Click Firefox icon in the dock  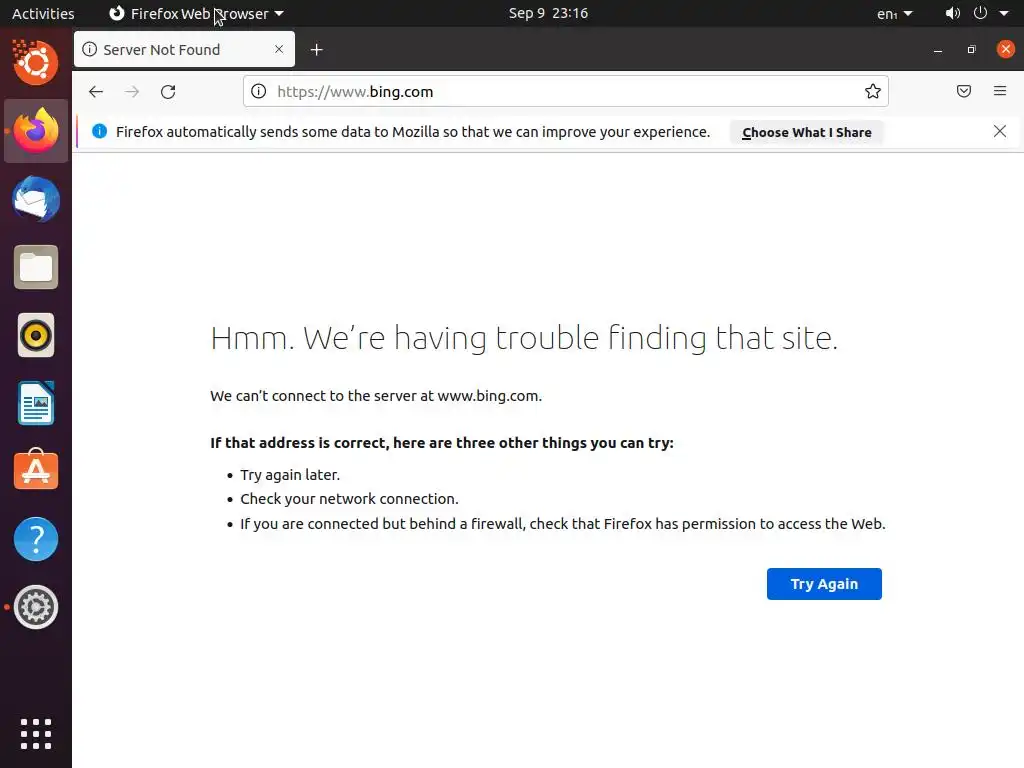click(x=36, y=131)
